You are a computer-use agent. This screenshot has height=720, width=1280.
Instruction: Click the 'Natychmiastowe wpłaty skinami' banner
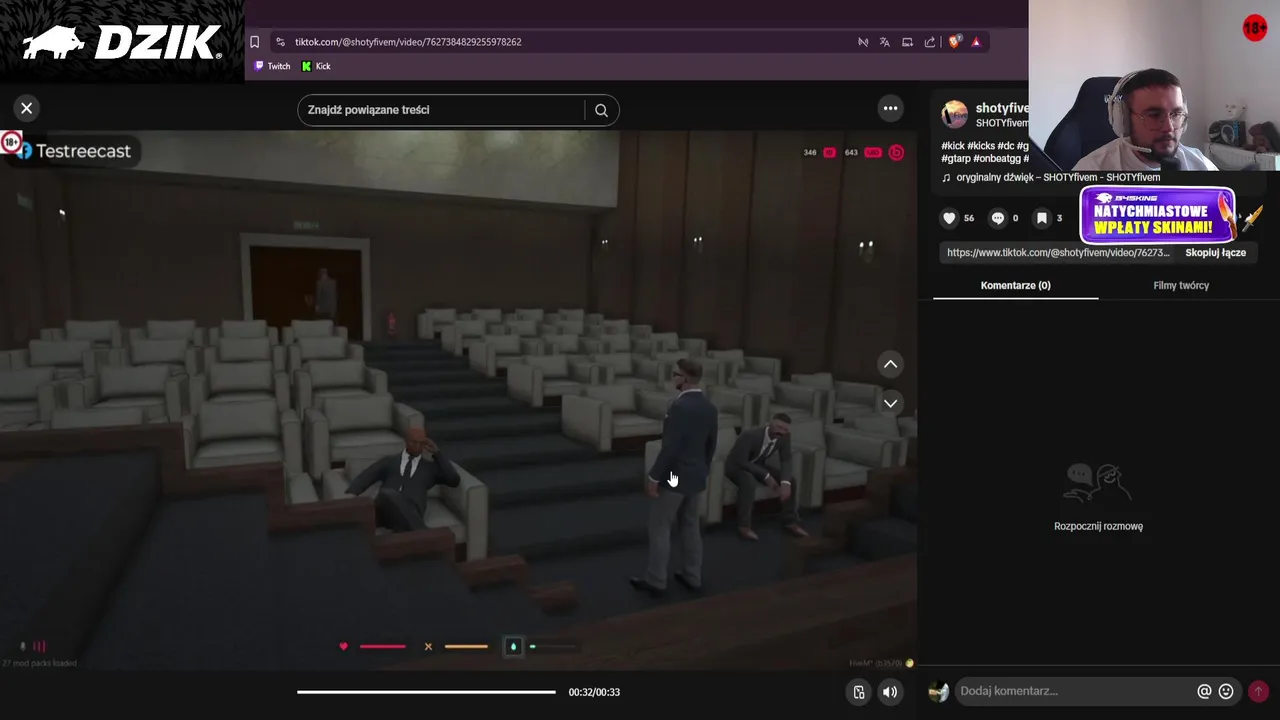(1158, 215)
